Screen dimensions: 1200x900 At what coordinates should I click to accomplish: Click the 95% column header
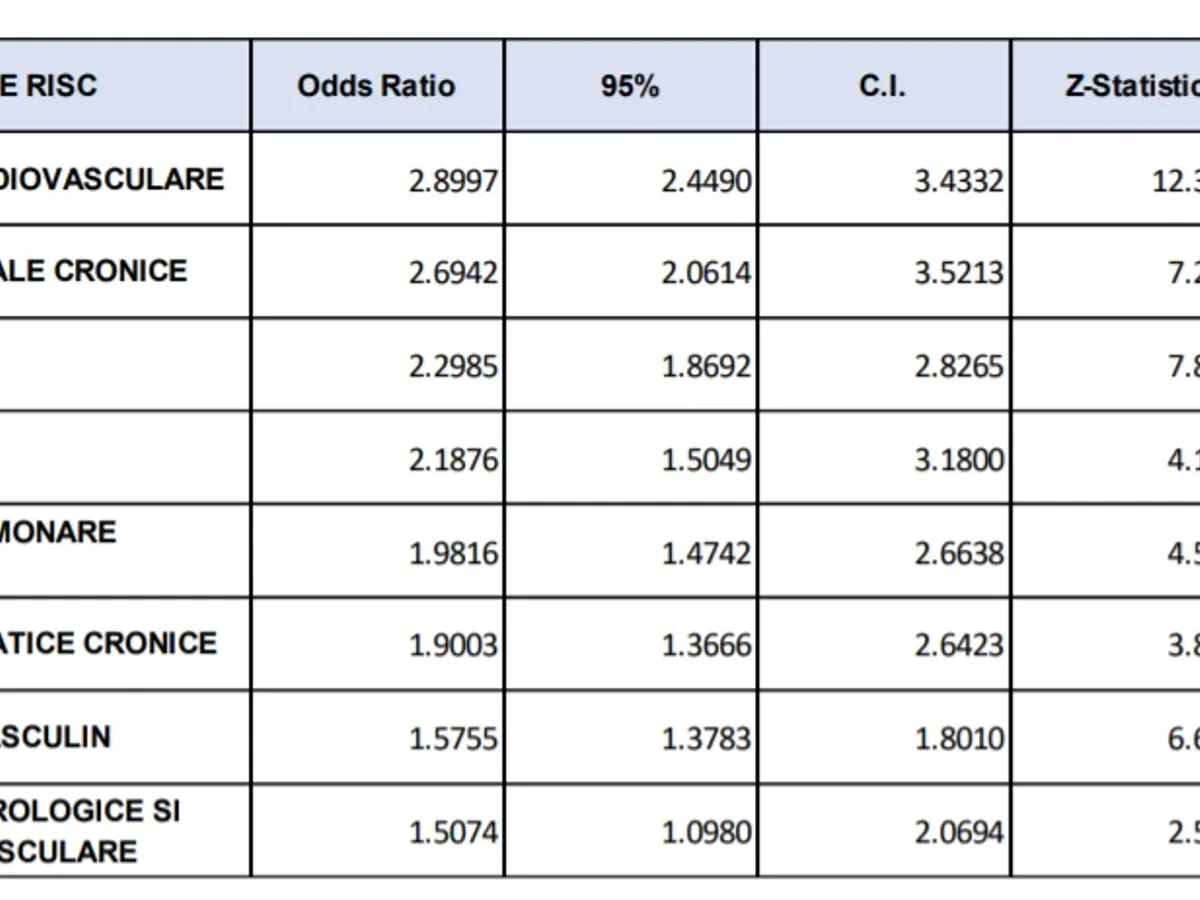tap(630, 86)
